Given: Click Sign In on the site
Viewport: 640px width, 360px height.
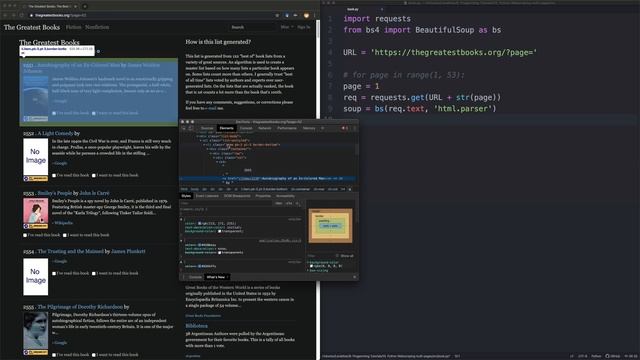Looking at the screenshot, I should [x=304, y=27].
